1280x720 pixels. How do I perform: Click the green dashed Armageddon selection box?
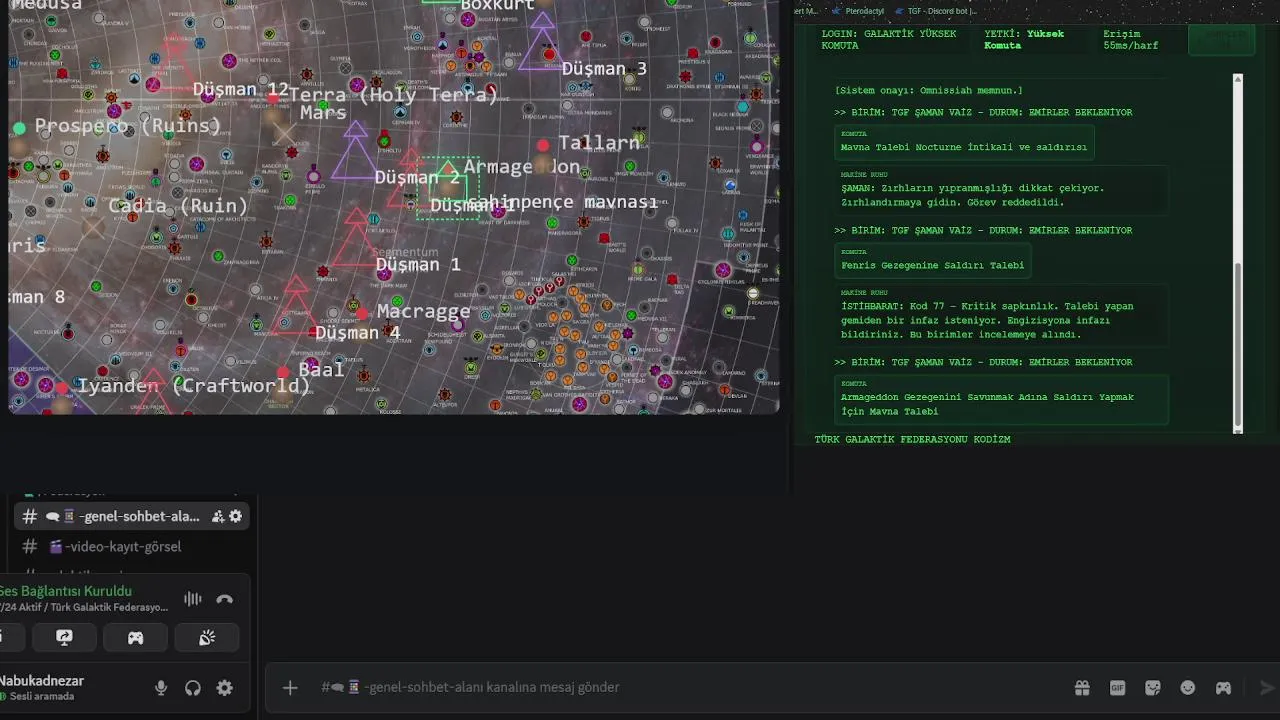[x=448, y=187]
